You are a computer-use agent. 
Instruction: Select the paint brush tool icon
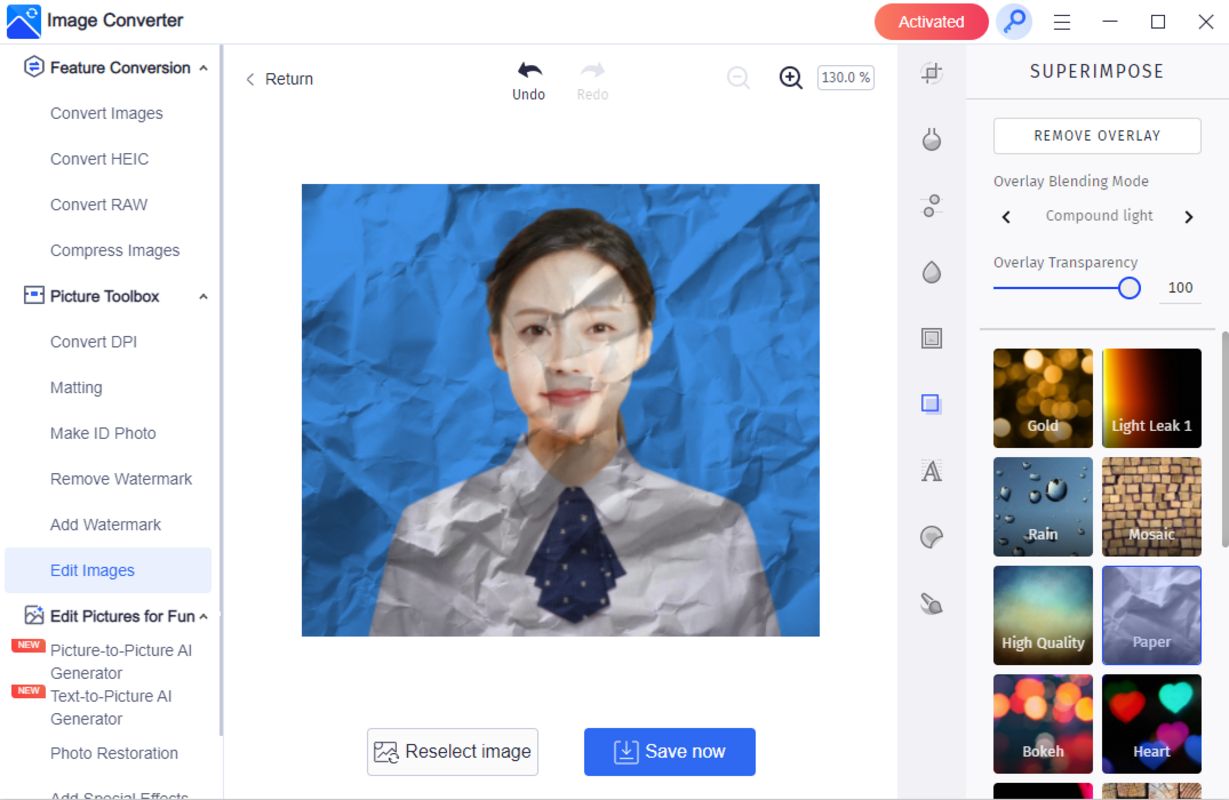click(932, 603)
